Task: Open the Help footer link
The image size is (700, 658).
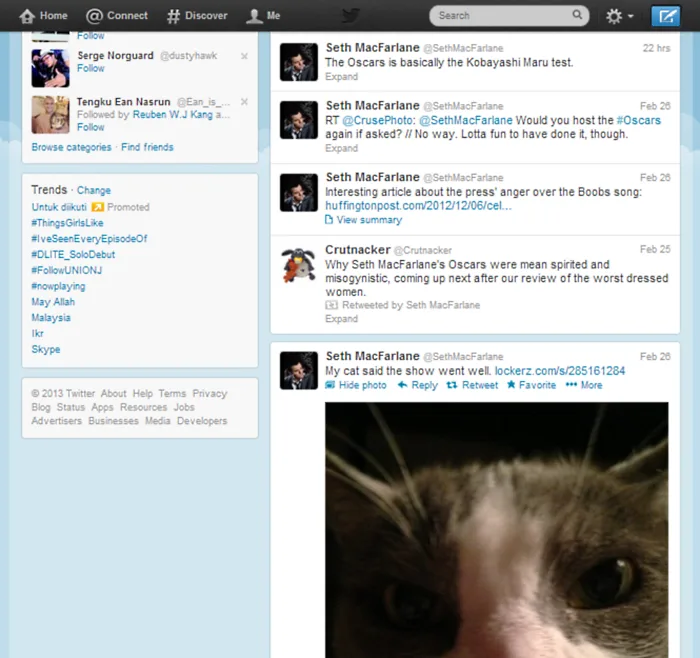Action: (142, 394)
